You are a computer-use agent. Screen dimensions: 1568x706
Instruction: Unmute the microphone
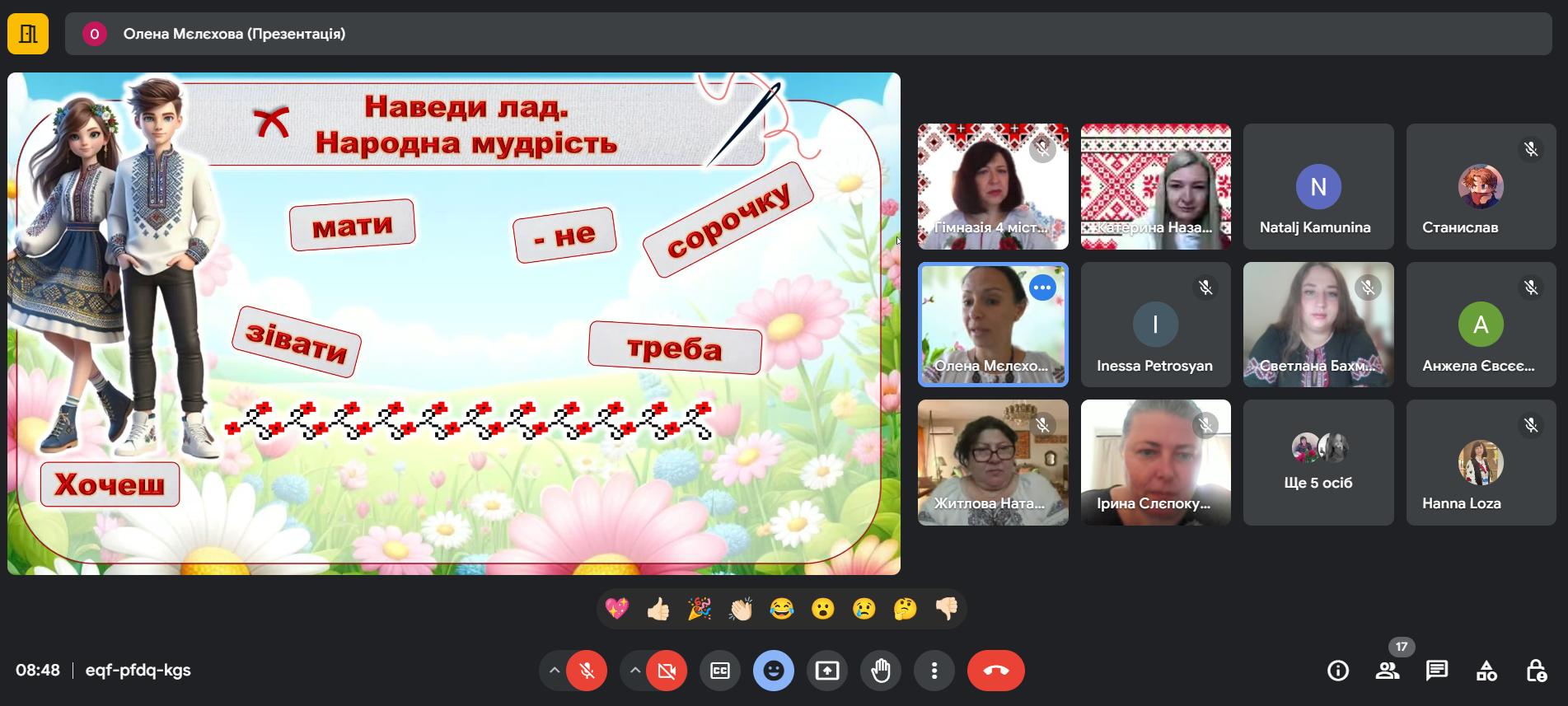tap(587, 671)
